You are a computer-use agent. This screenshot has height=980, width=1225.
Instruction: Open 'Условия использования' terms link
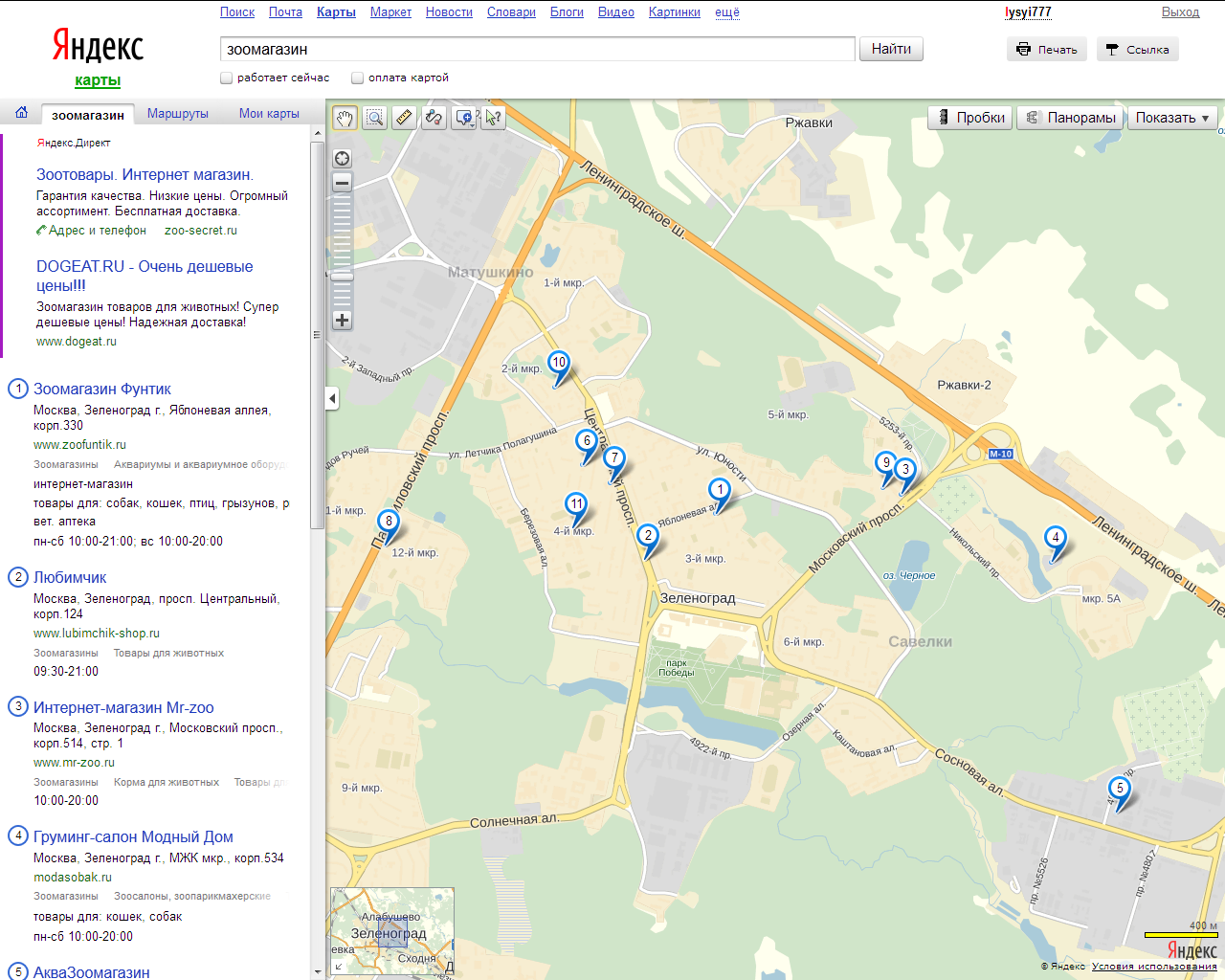click(x=1154, y=966)
